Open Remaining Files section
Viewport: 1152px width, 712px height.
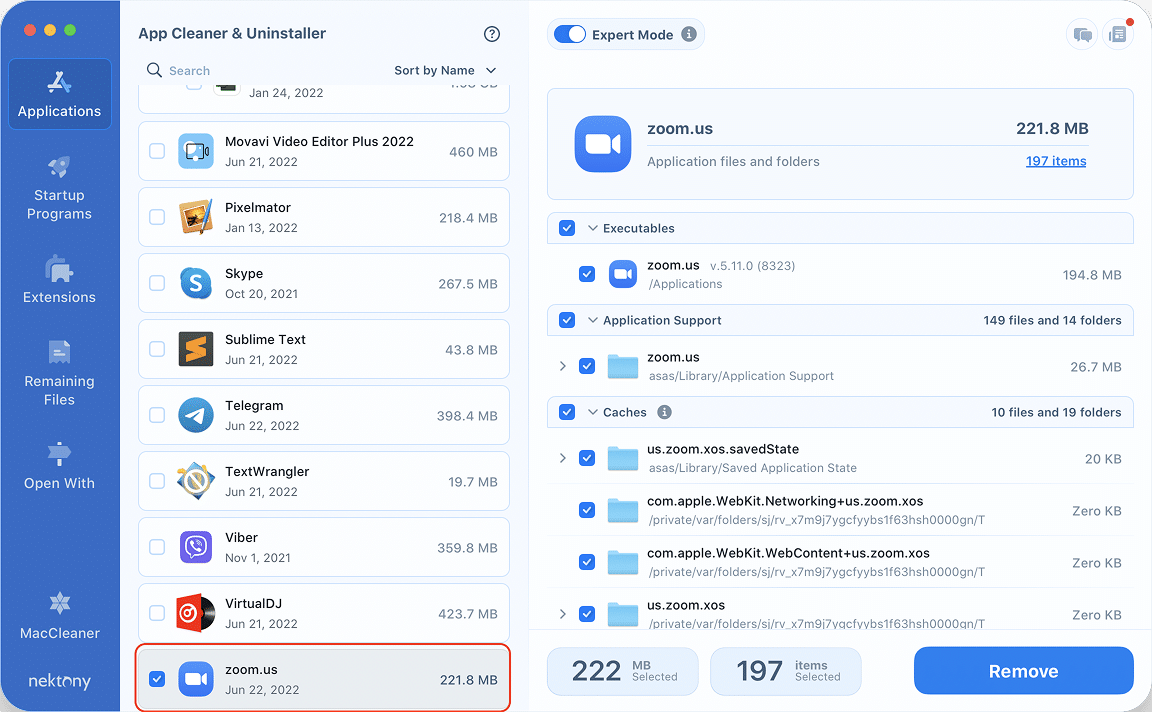point(60,373)
